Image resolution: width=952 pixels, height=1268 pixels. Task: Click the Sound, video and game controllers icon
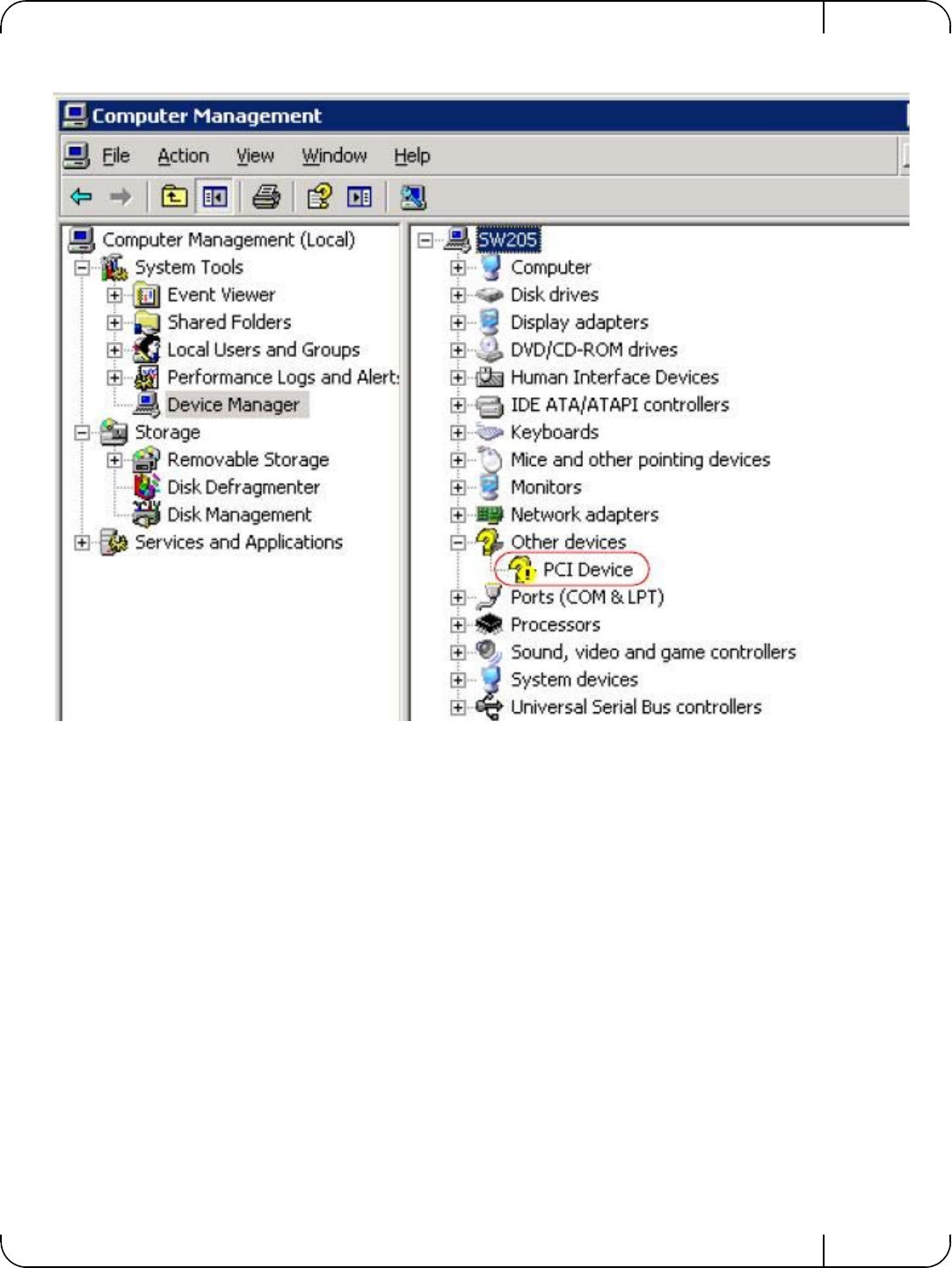pyautogui.click(x=489, y=652)
